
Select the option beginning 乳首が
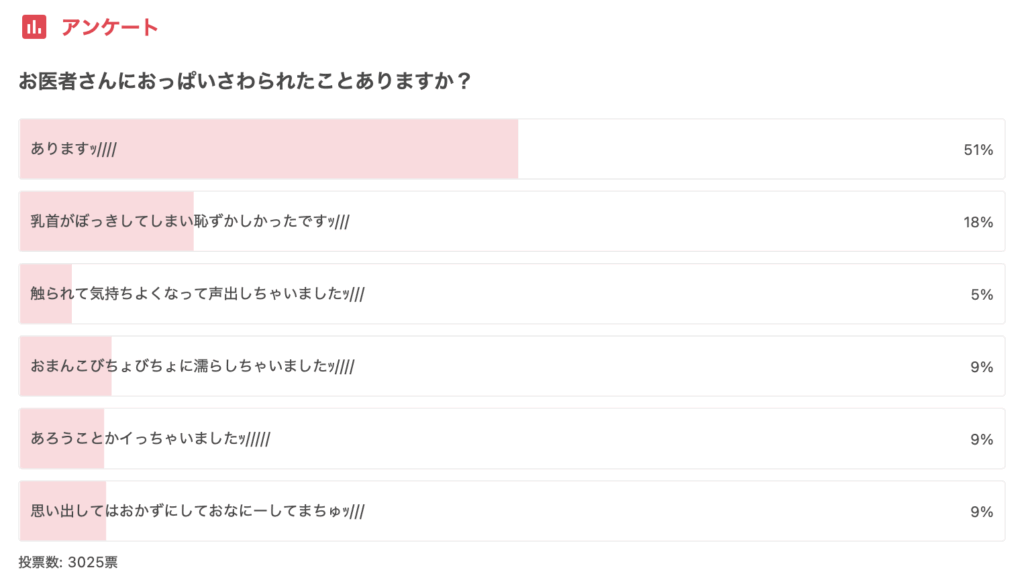pos(512,221)
